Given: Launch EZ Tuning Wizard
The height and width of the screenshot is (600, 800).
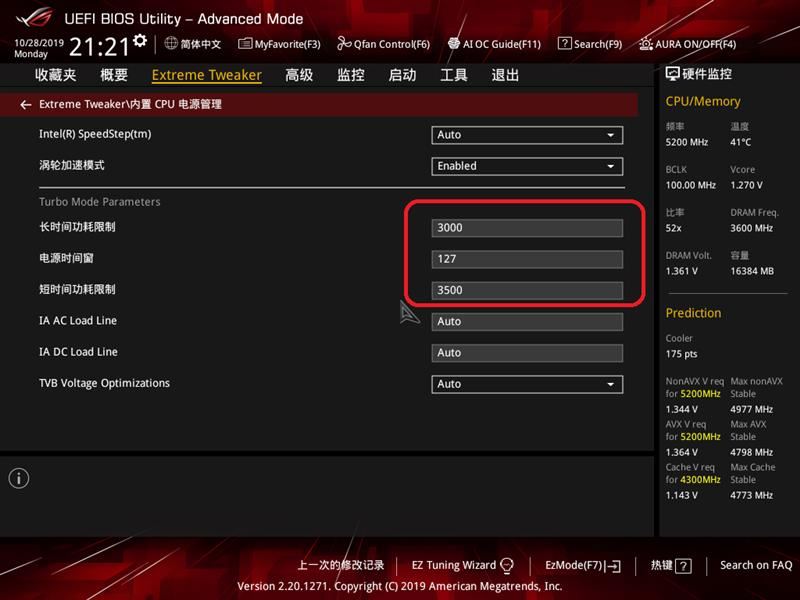Looking at the screenshot, I should click(463, 565).
